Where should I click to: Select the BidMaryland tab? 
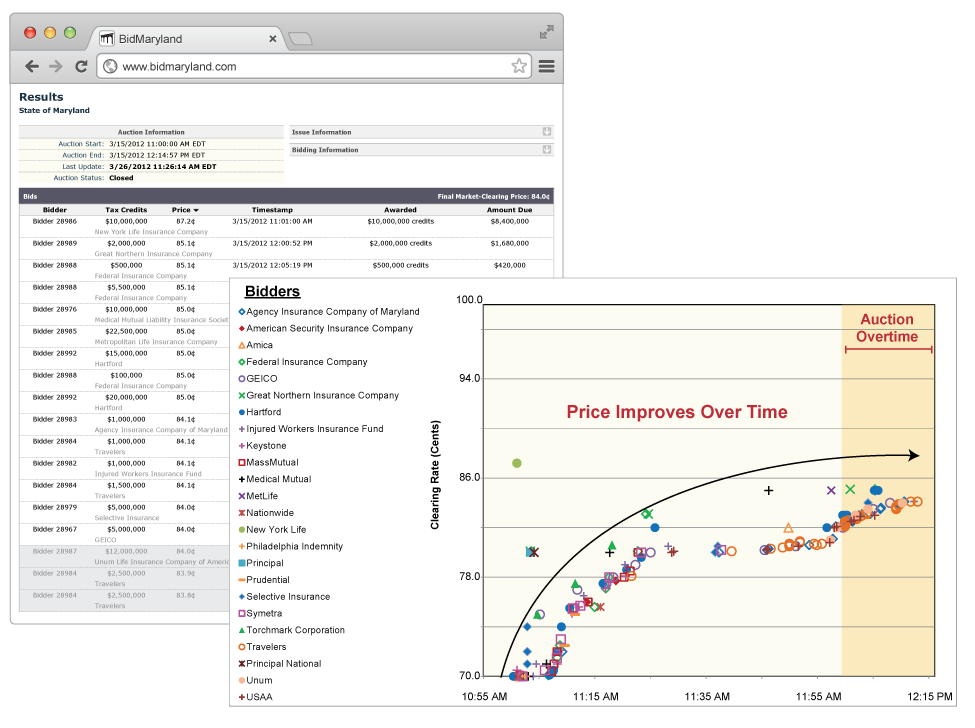(x=188, y=39)
